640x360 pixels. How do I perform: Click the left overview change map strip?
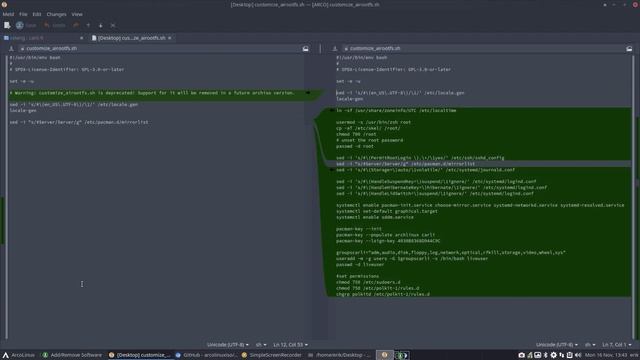[x=2, y=198]
